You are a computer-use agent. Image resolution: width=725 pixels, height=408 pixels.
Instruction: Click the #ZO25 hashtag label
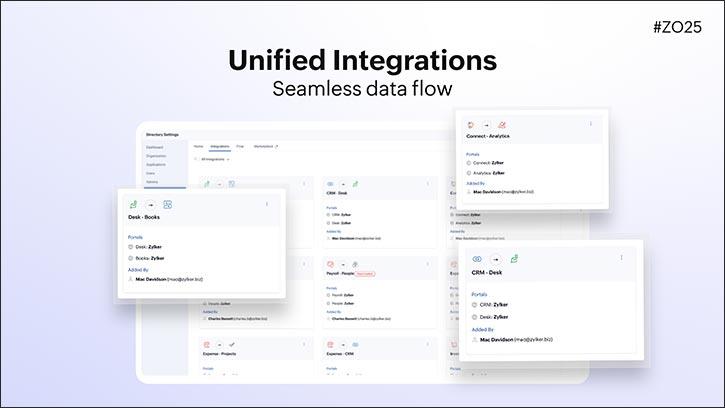point(679,27)
